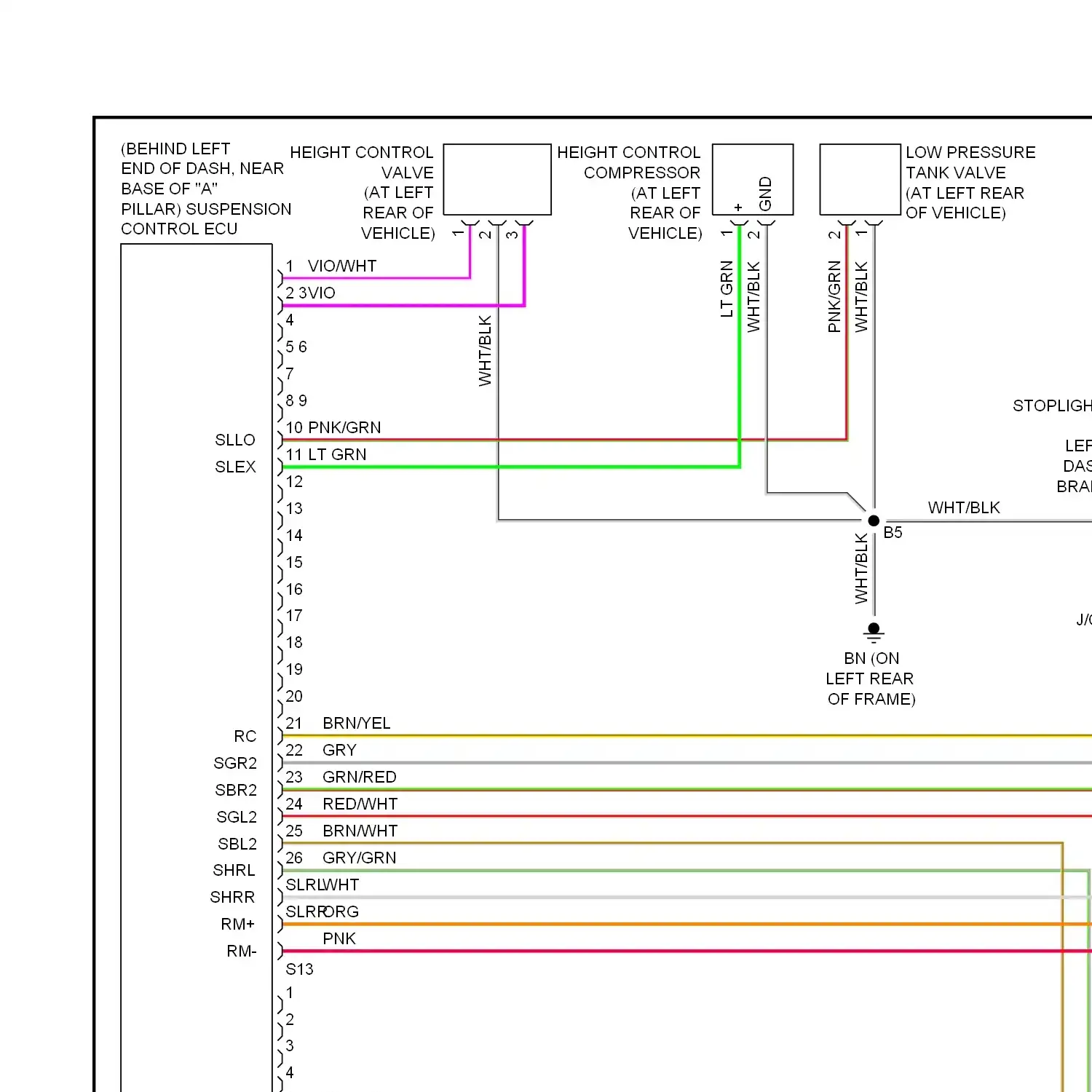Click the black splice dot at B5
The image size is (1092, 1092).
(x=874, y=521)
